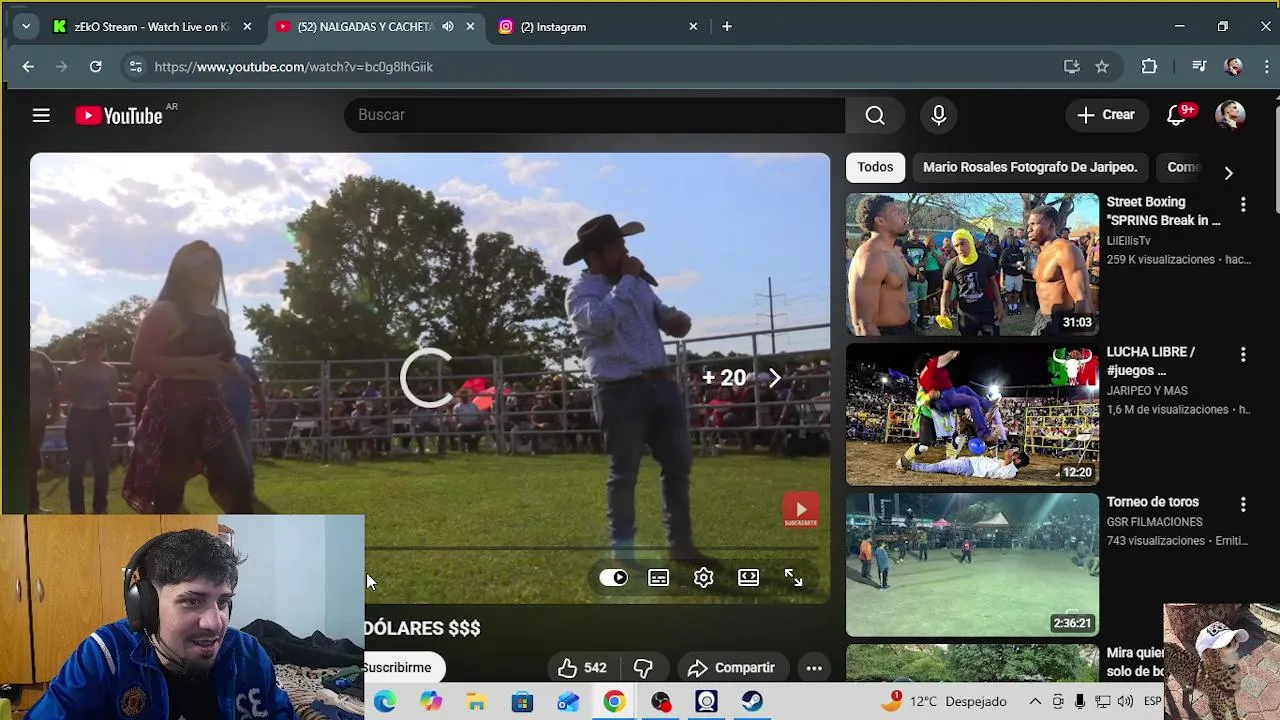Open Microsoft Store from taskbar
Viewport: 1280px width, 720px height.
point(522,702)
